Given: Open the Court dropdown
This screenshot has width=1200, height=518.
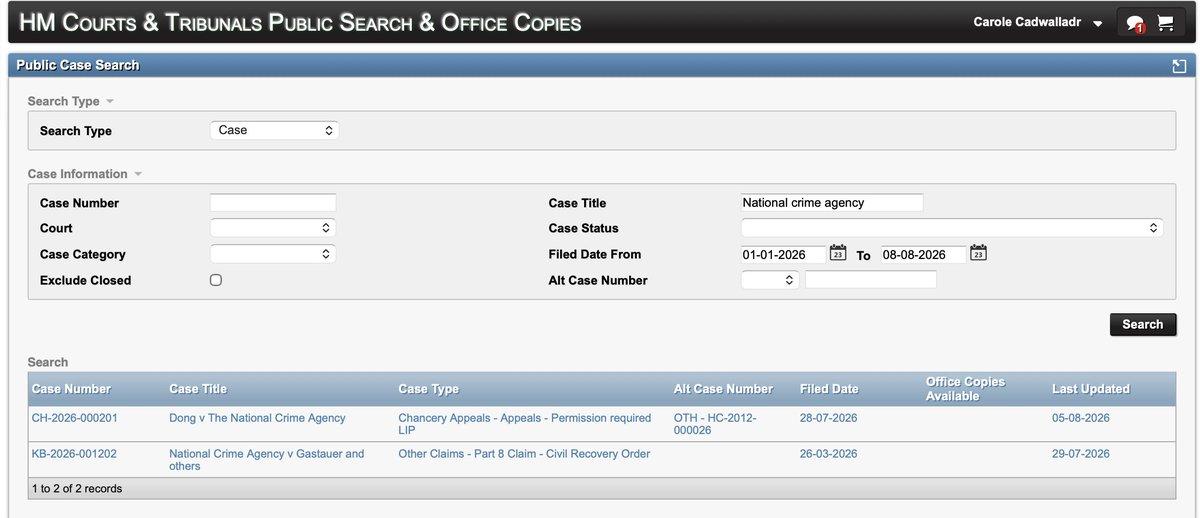Looking at the screenshot, I should click(x=273, y=228).
